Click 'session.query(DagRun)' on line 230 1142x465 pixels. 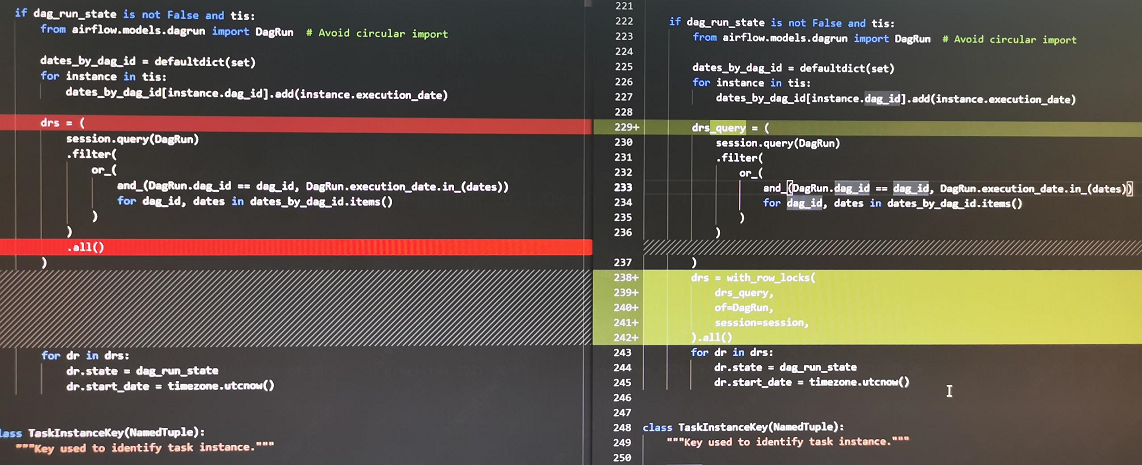click(x=778, y=143)
